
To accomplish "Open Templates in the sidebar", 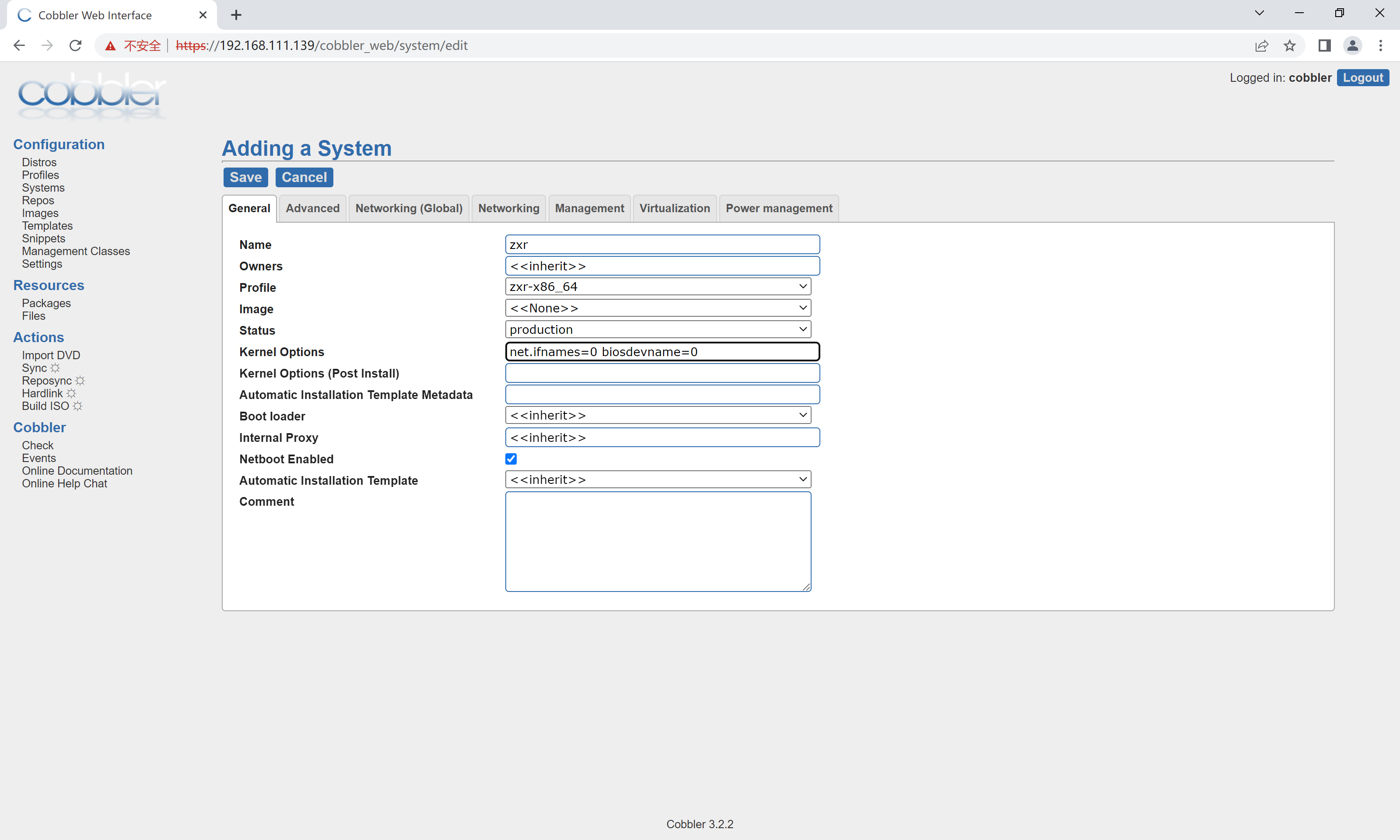I will tap(47, 226).
